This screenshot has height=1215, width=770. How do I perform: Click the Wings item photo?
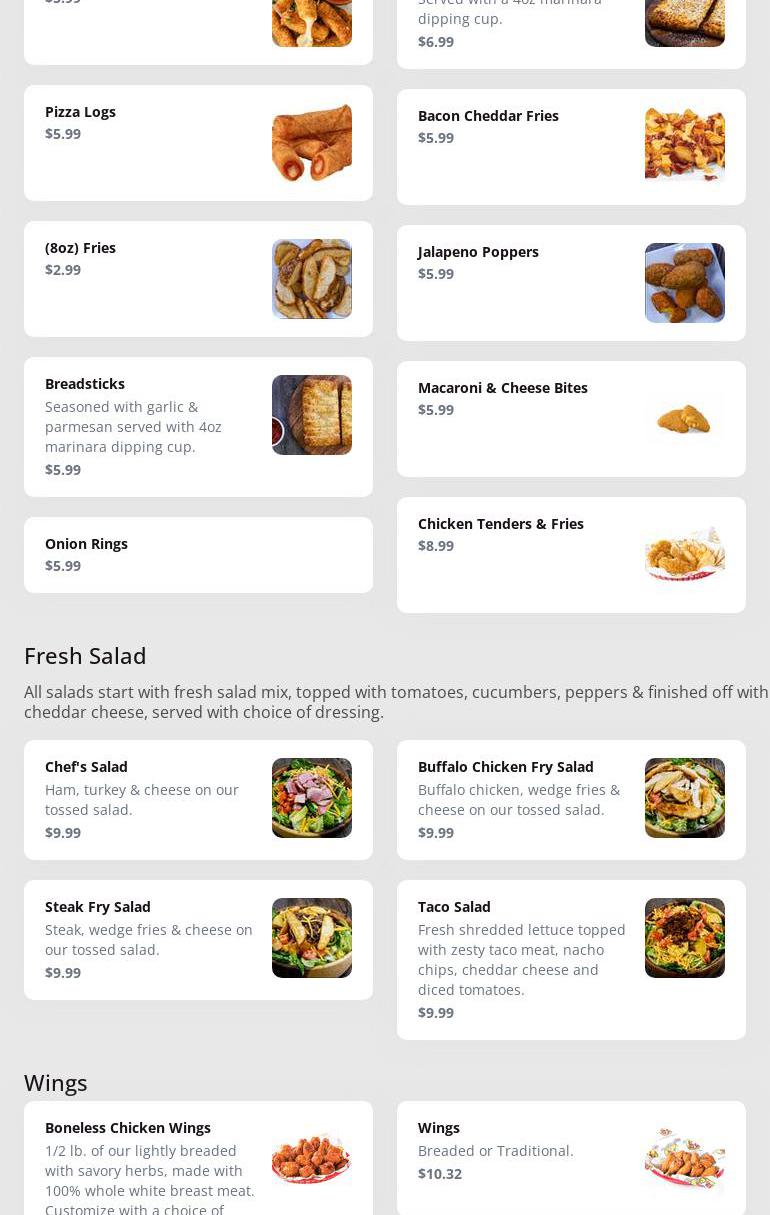684,1160
